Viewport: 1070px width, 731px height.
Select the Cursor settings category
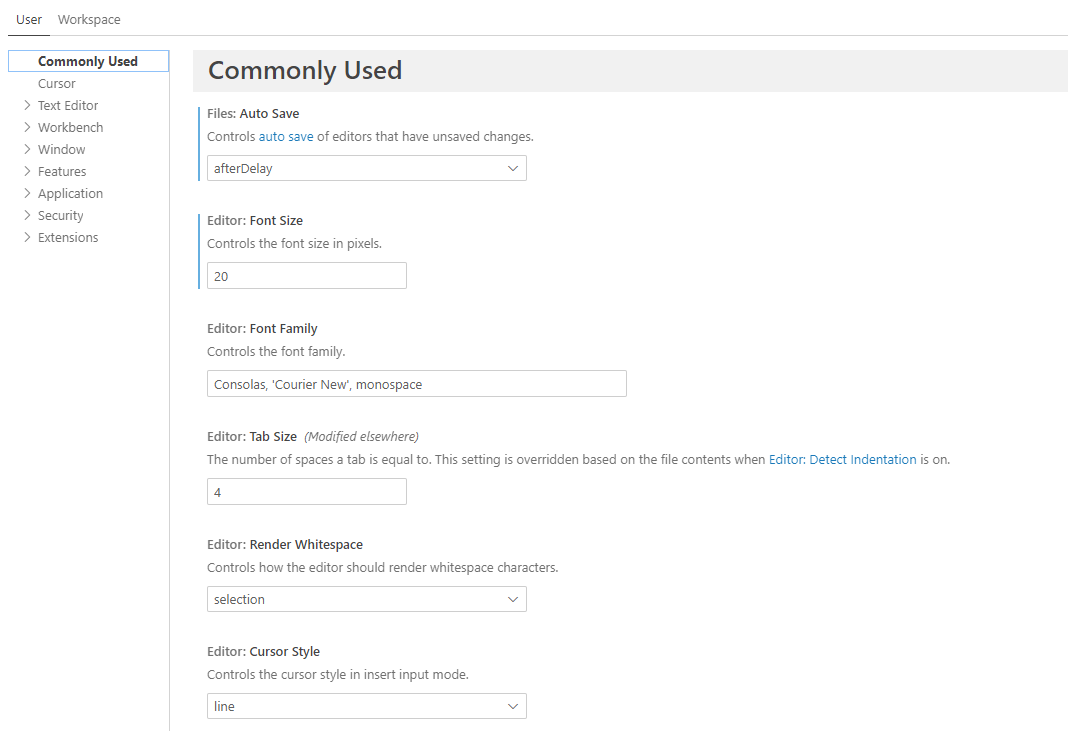(x=57, y=84)
